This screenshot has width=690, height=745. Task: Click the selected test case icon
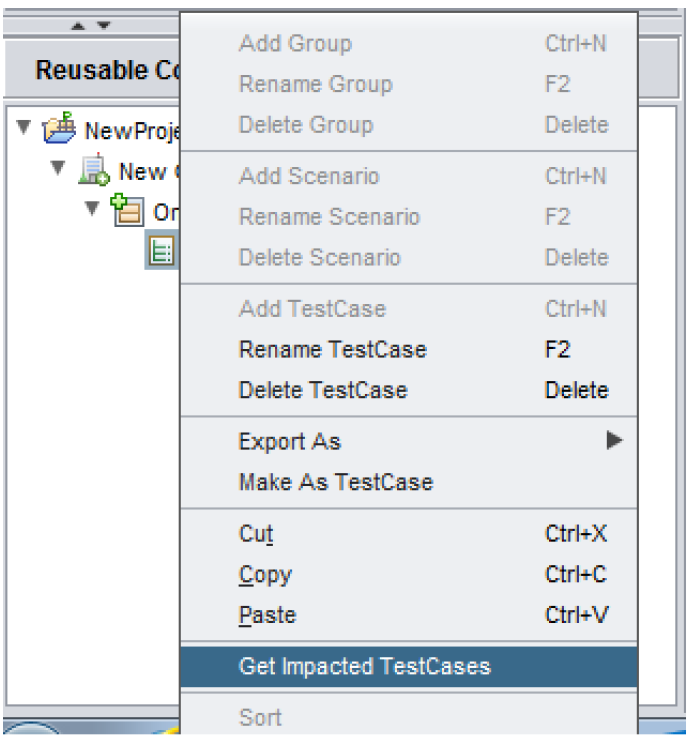160,250
